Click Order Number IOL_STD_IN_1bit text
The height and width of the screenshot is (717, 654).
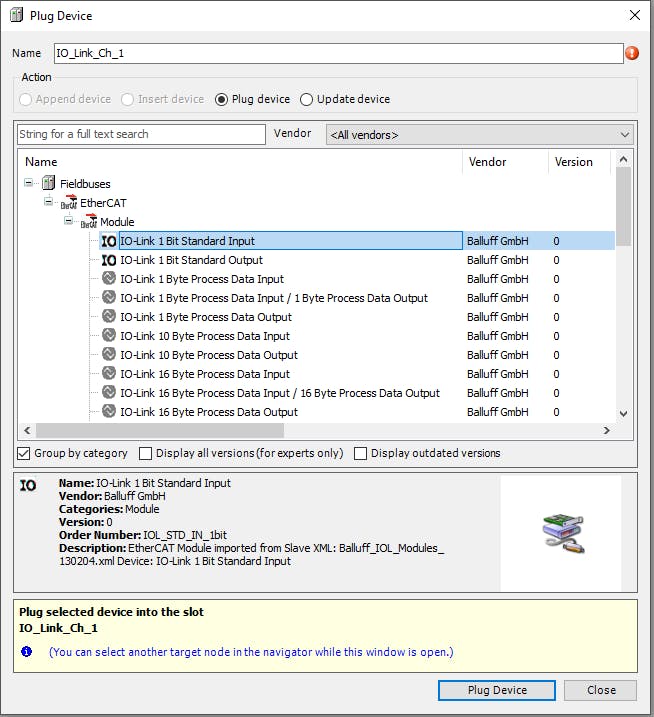(x=143, y=535)
